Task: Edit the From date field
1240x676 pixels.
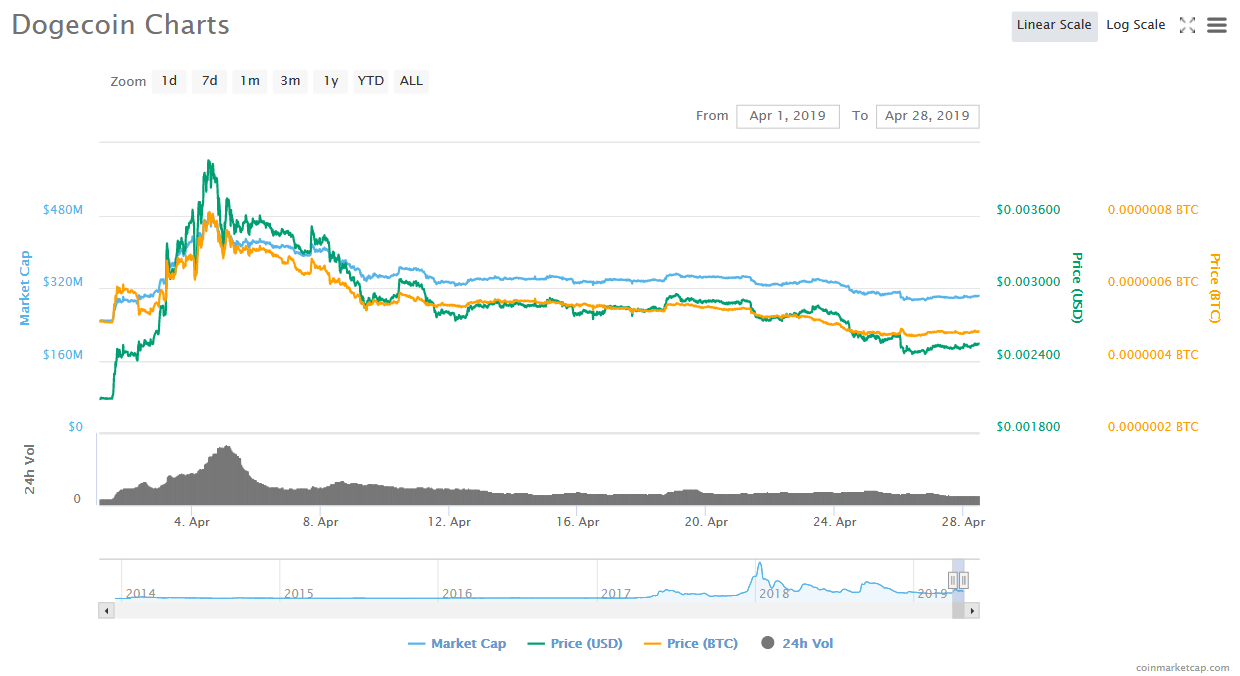Action: tap(788, 116)
